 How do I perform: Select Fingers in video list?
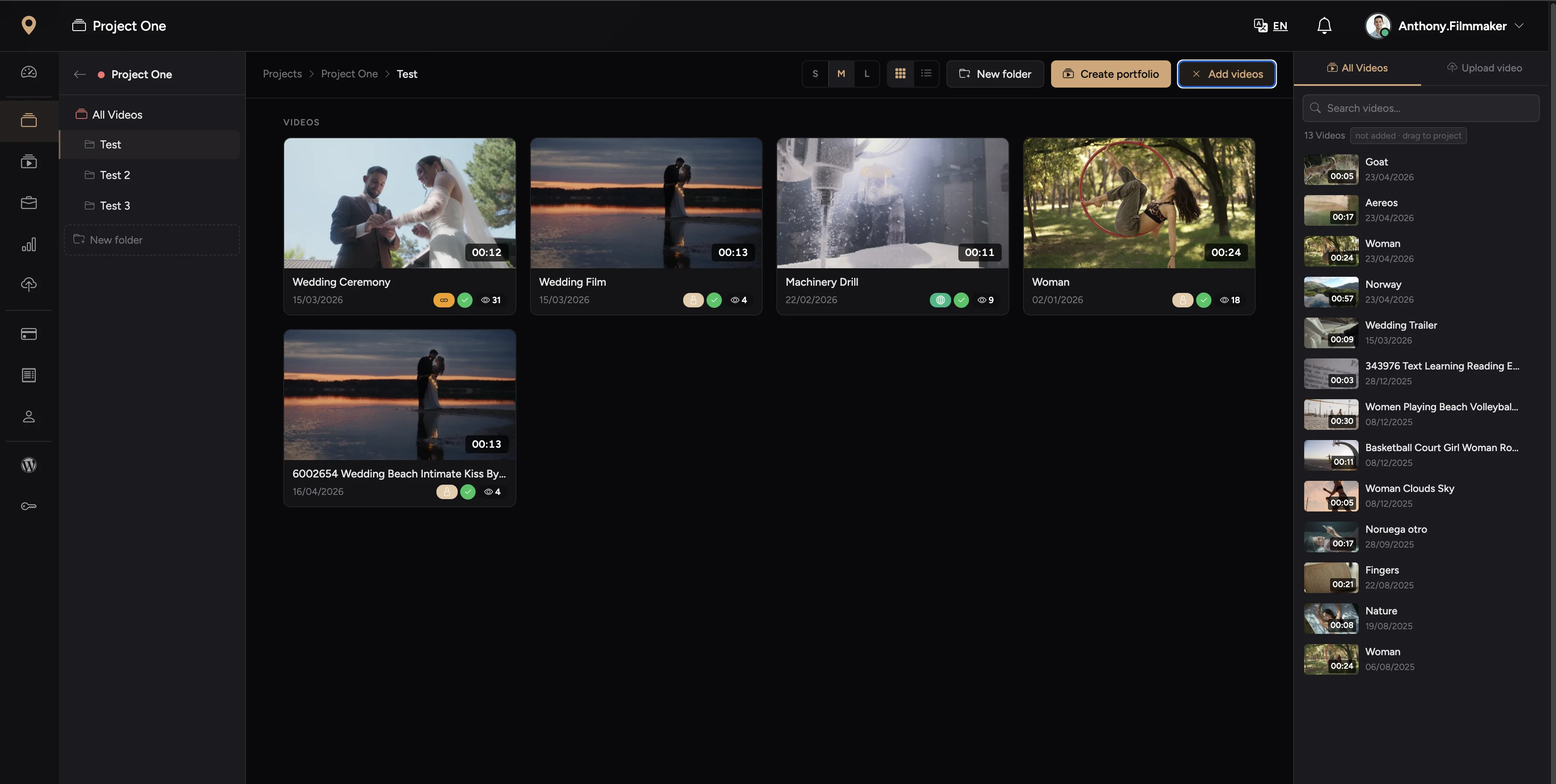1421,578
